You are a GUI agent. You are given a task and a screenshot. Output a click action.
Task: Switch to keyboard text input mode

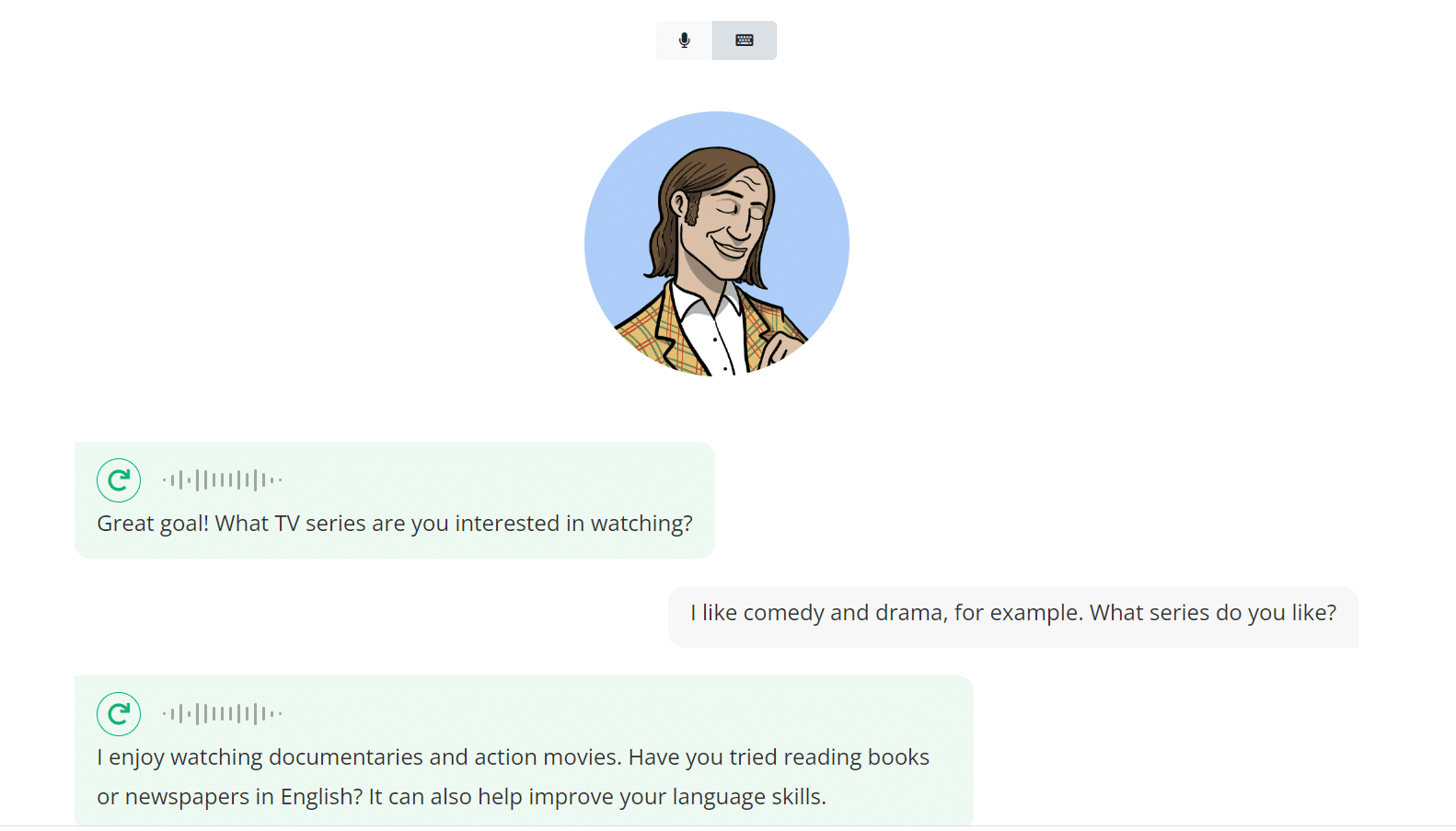click(745, 40)
